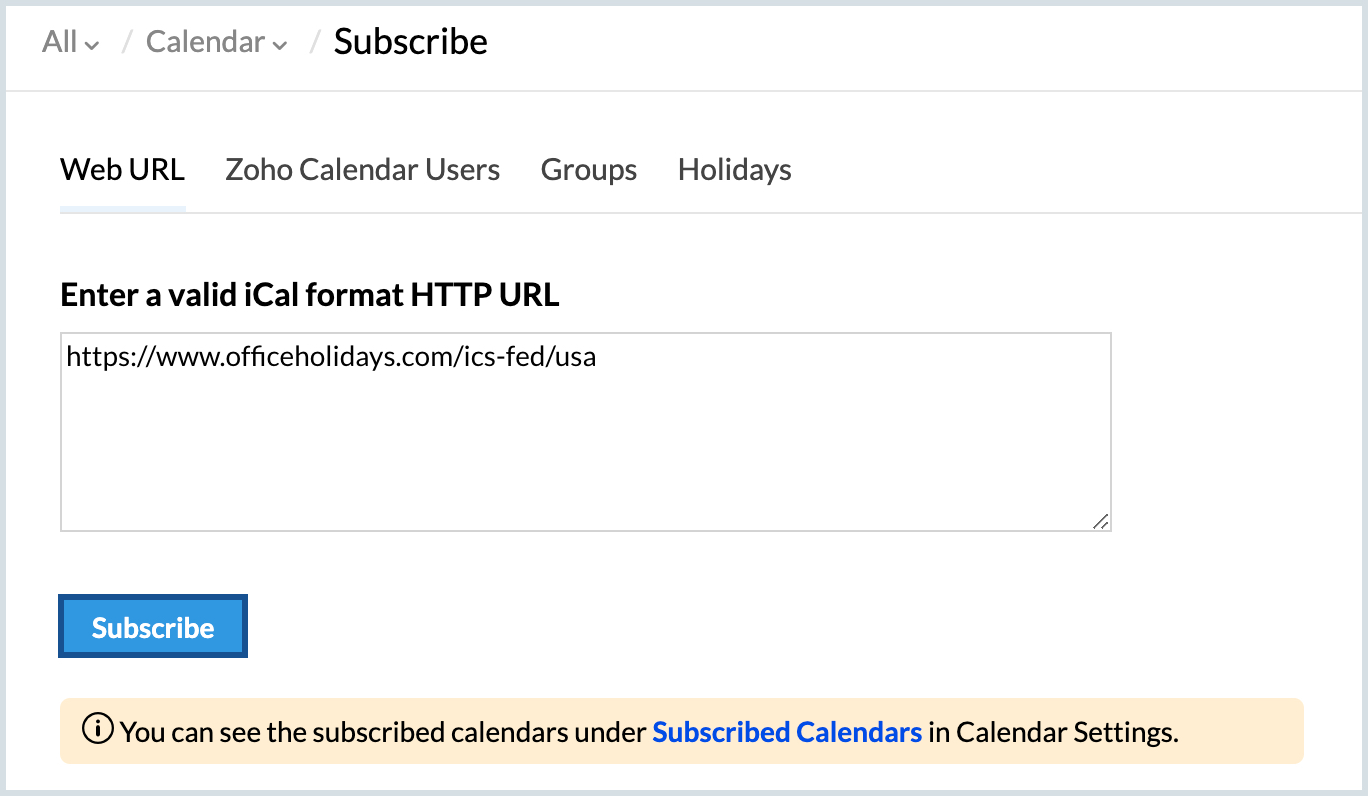The width and height of the screenshot is (1368, 796).
Task: Click the Subscribe page title in the breadcrumb
Action: [x=411, y=41]
